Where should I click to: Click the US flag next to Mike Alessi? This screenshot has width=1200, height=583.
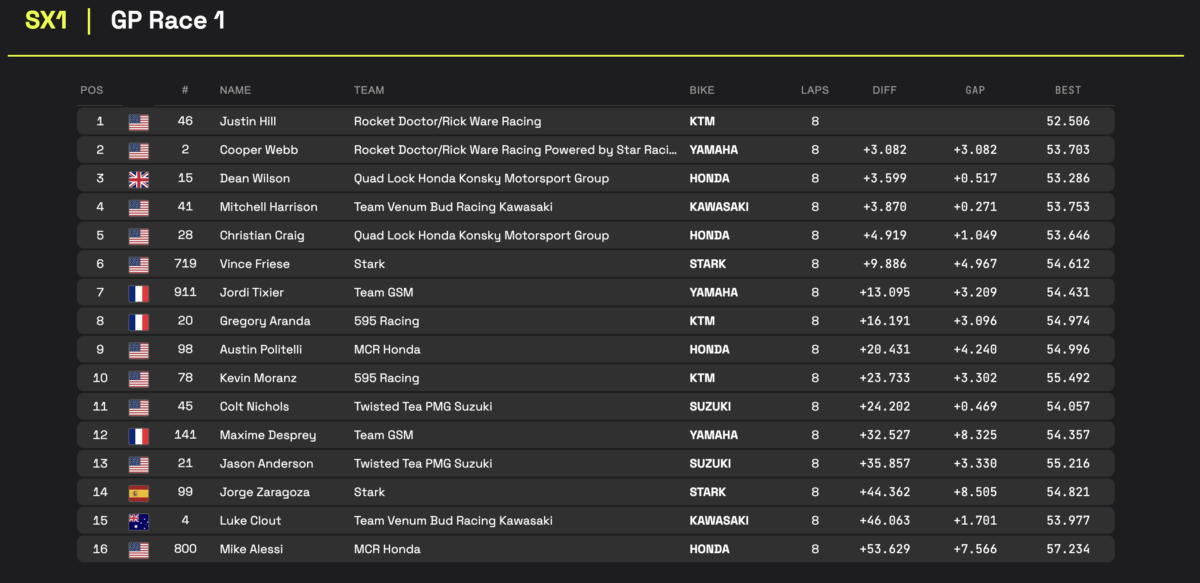[x=138, y=549]
